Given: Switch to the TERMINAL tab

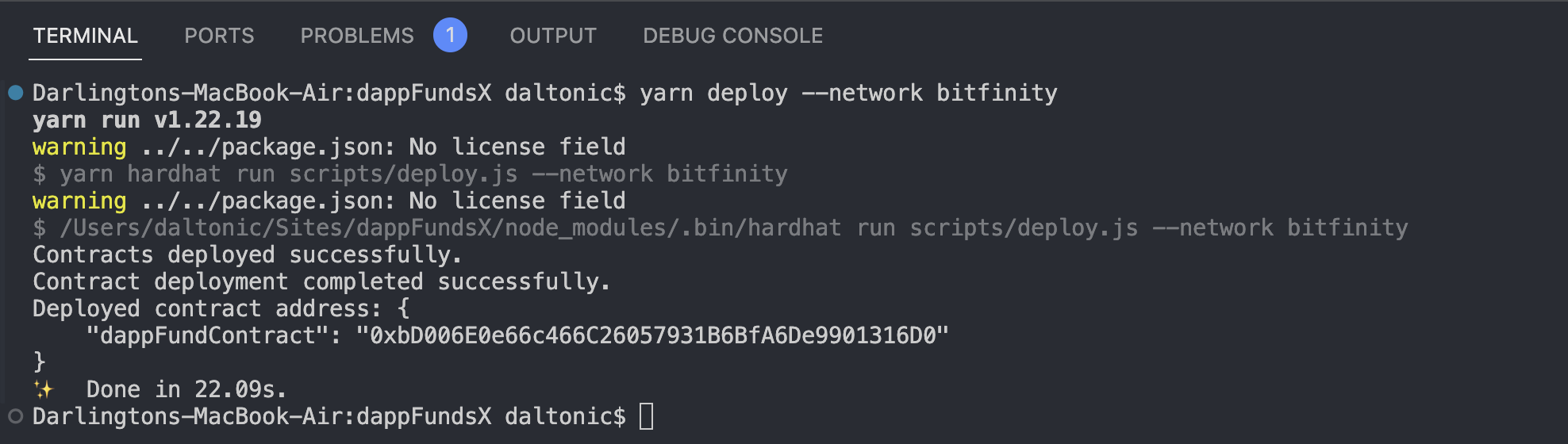Looking at the screenshot, I should (86, 36).
